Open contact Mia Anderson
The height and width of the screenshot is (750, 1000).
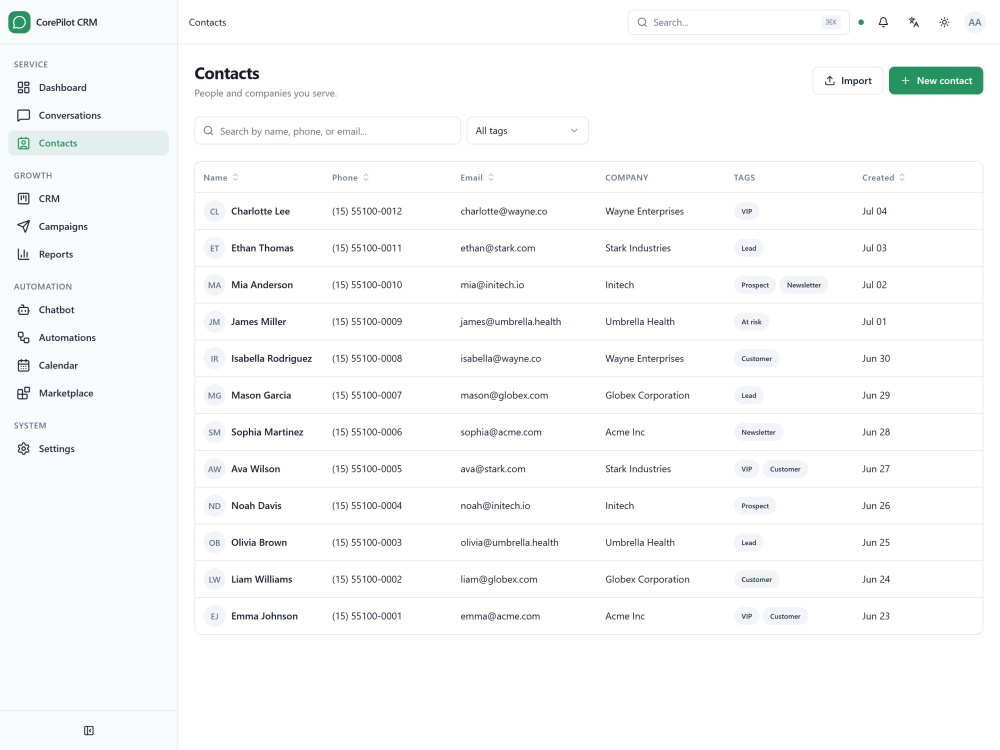coord(262,284)
